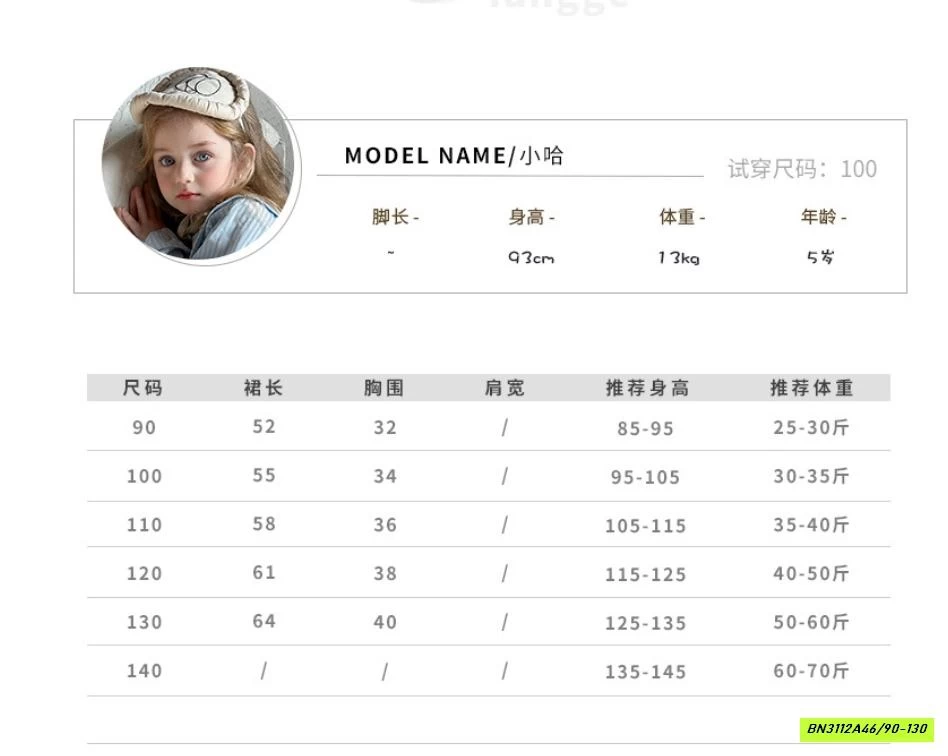This screenshot has width=948, height=756.
Task: Select the 推荐体重 column header
Action: tap(811, 388)
